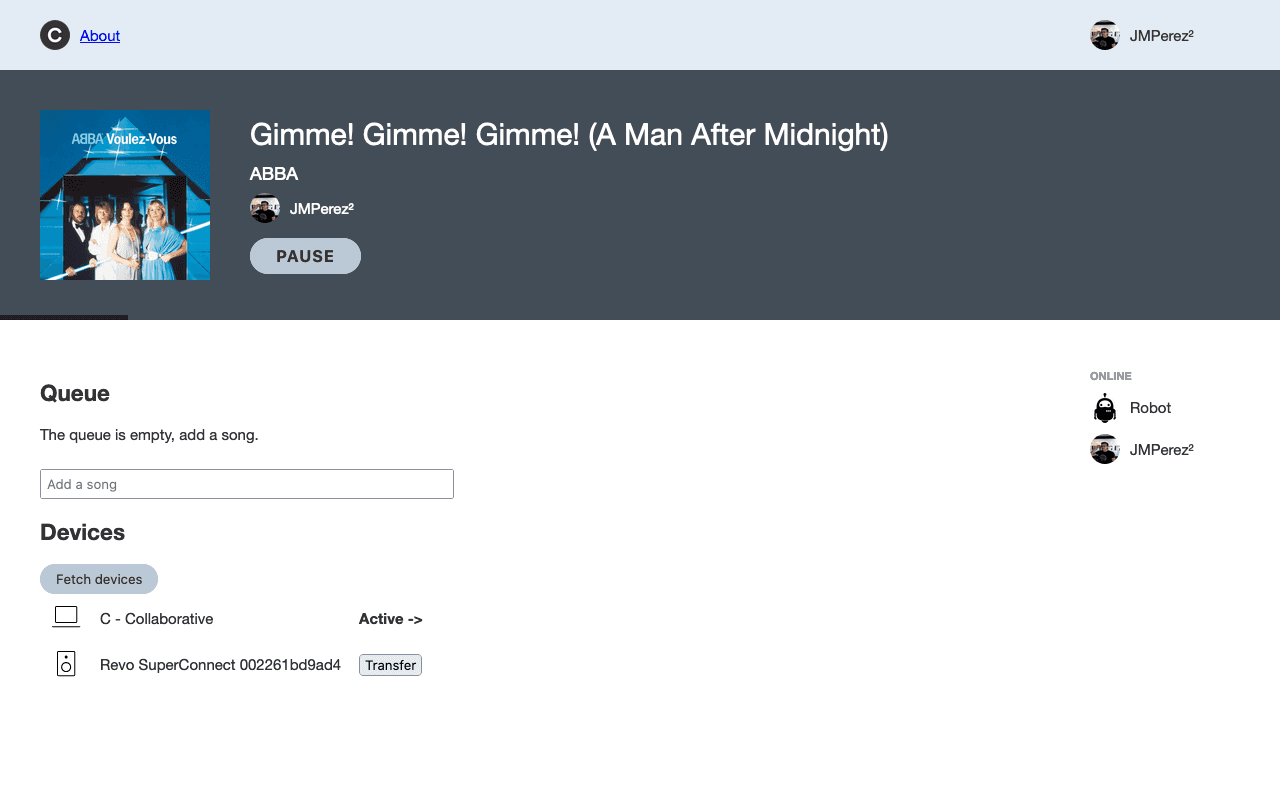Select the C - Collaborative device name
Screen dimensions: 1280x800
(x=157, y=619)
